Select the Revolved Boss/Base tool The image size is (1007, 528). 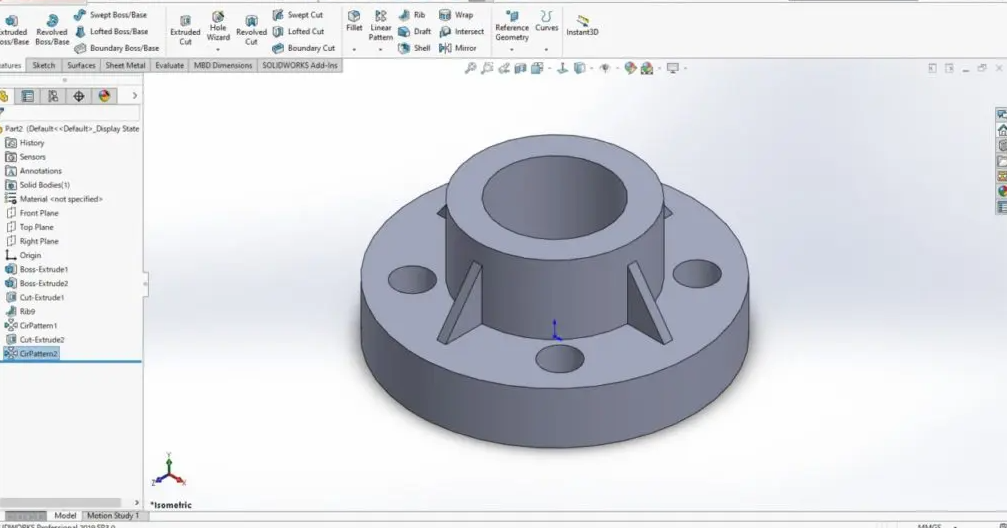52,30
